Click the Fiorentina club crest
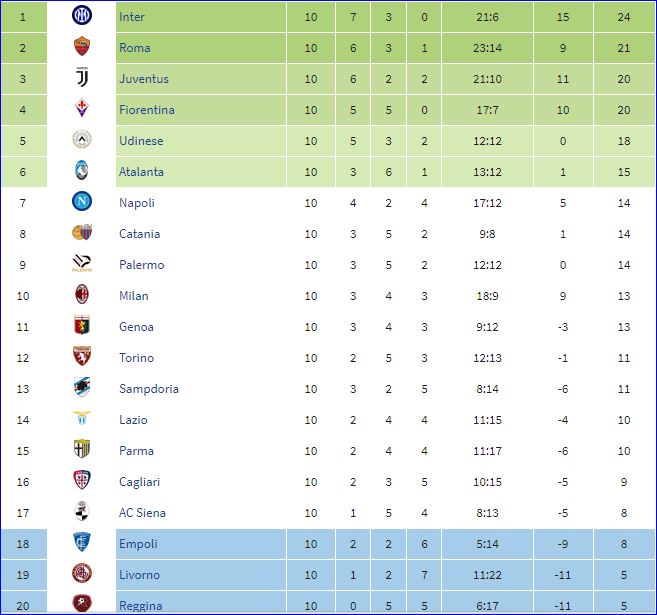Image resolution: width=657 pixels, height=615 pixels. click(x=82, y=109)
